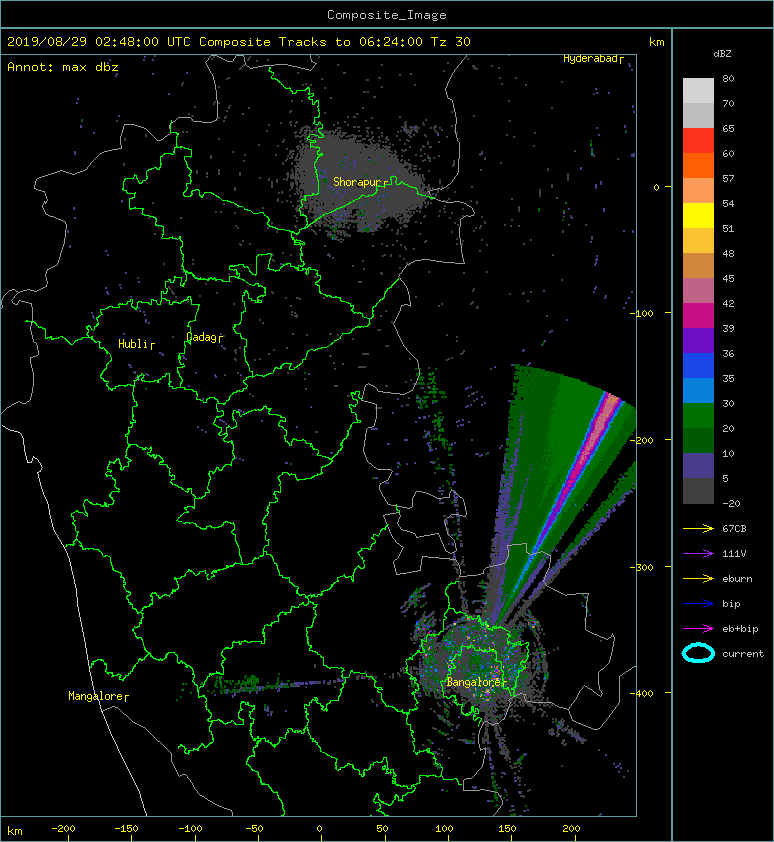Click the 'current' legend label
The height and width of the screenshot is (842, 774).
[x=743, y=654]
